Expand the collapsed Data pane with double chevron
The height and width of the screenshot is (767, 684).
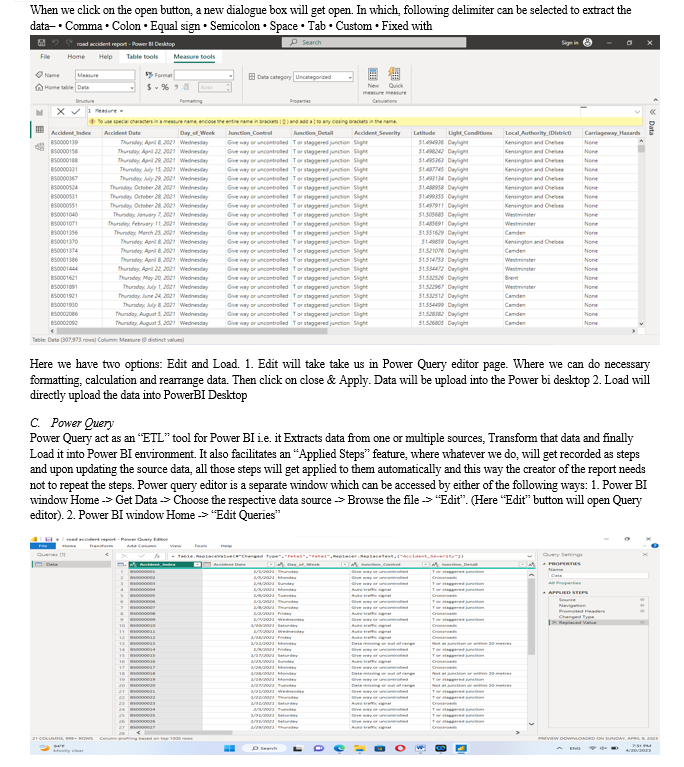coord(652,112)
